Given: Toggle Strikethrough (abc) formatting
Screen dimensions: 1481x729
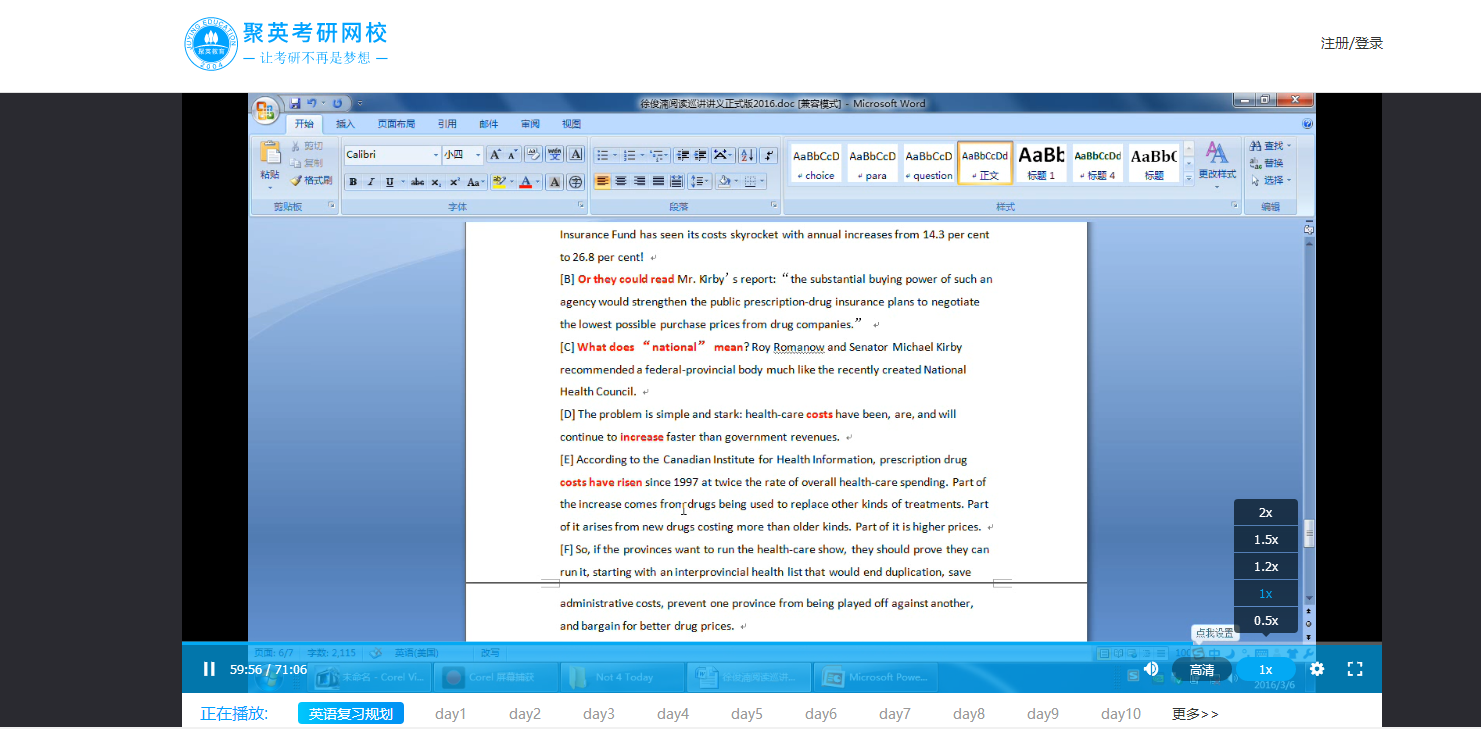Looking at the screenshot, I should click(418, 182).
